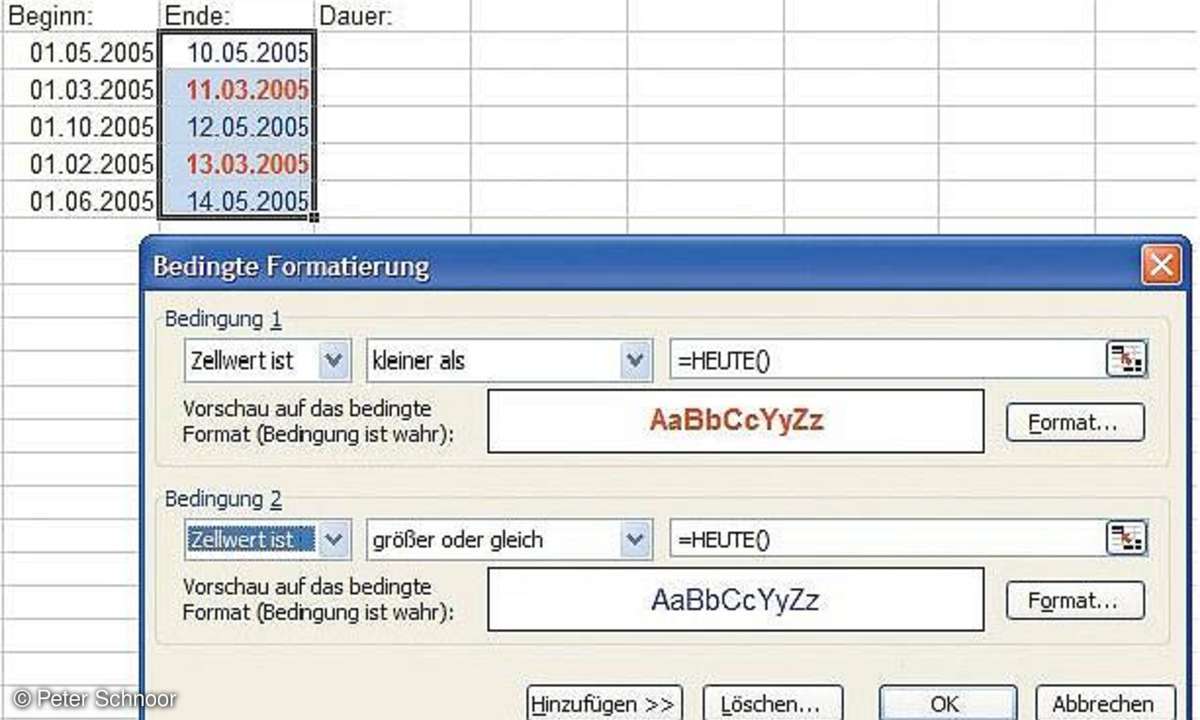Click the blue AaBbCcYyZz format preview
Screen dimensions: 1200x720
coord(736,600)
